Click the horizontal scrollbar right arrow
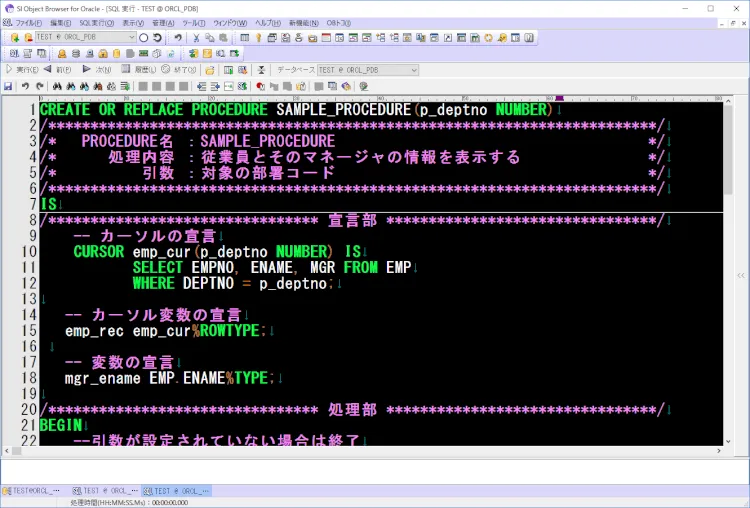 pos(718,451)
